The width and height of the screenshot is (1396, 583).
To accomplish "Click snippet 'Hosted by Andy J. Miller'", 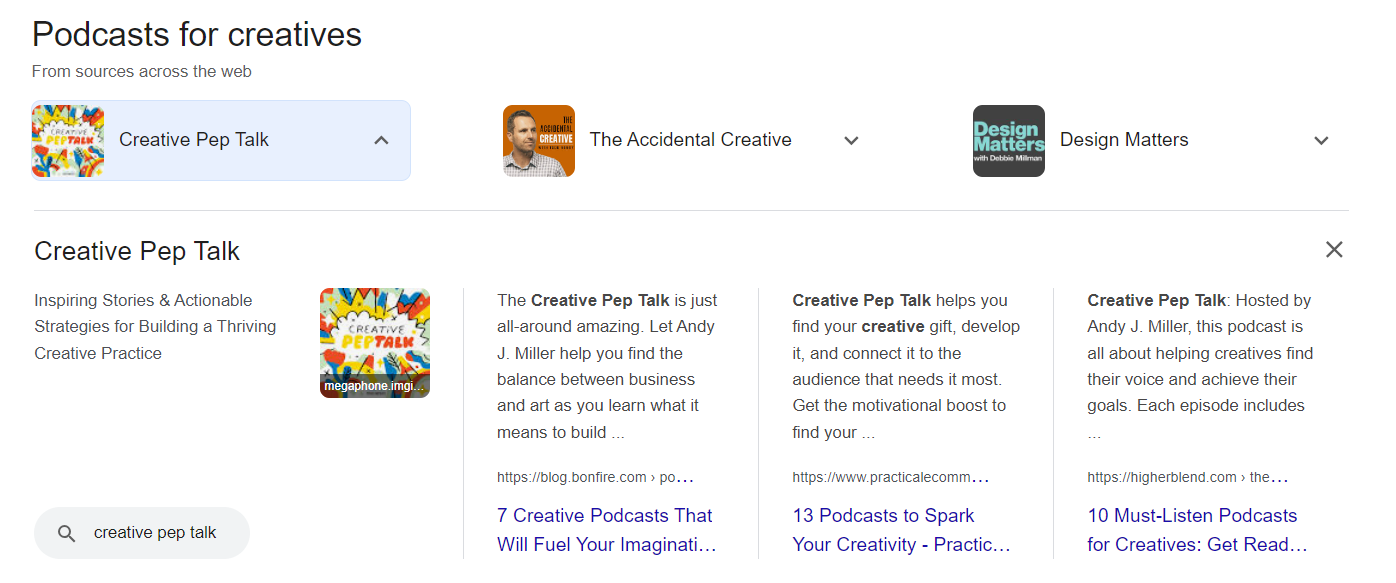I will 1199,366.
